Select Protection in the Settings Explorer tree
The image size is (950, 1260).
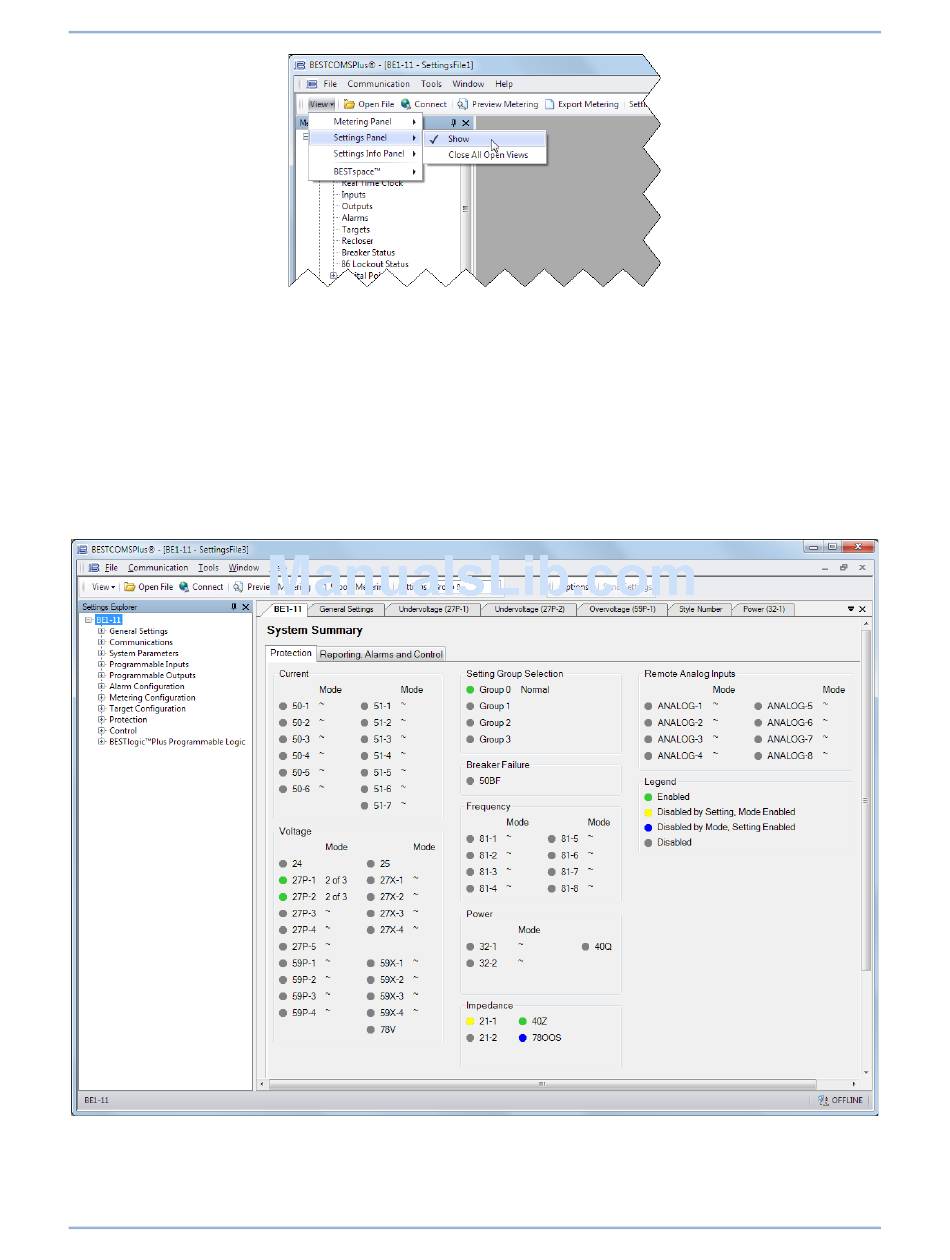128,720
